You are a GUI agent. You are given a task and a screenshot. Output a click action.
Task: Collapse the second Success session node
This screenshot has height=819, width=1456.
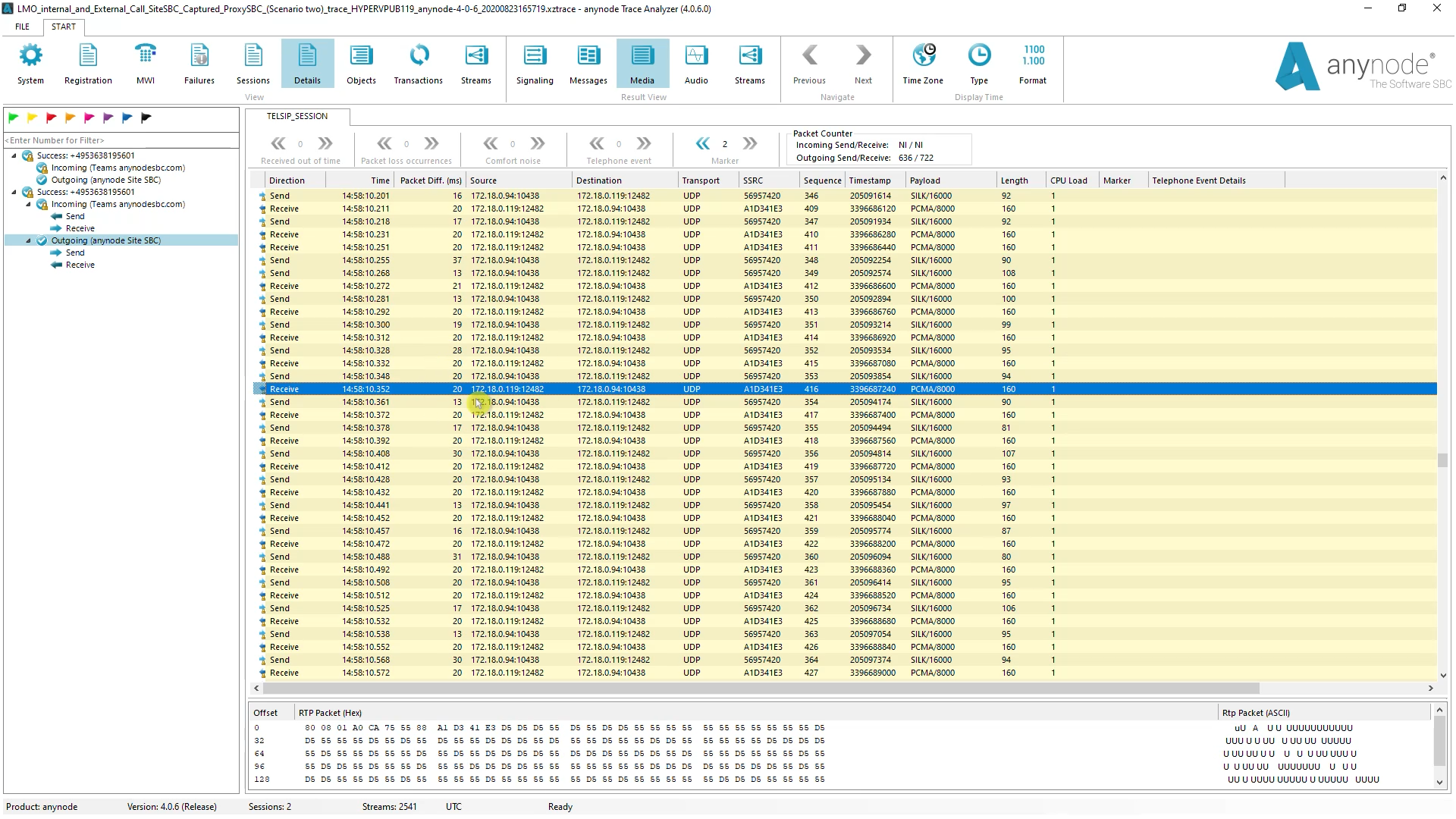click(14, 192)
